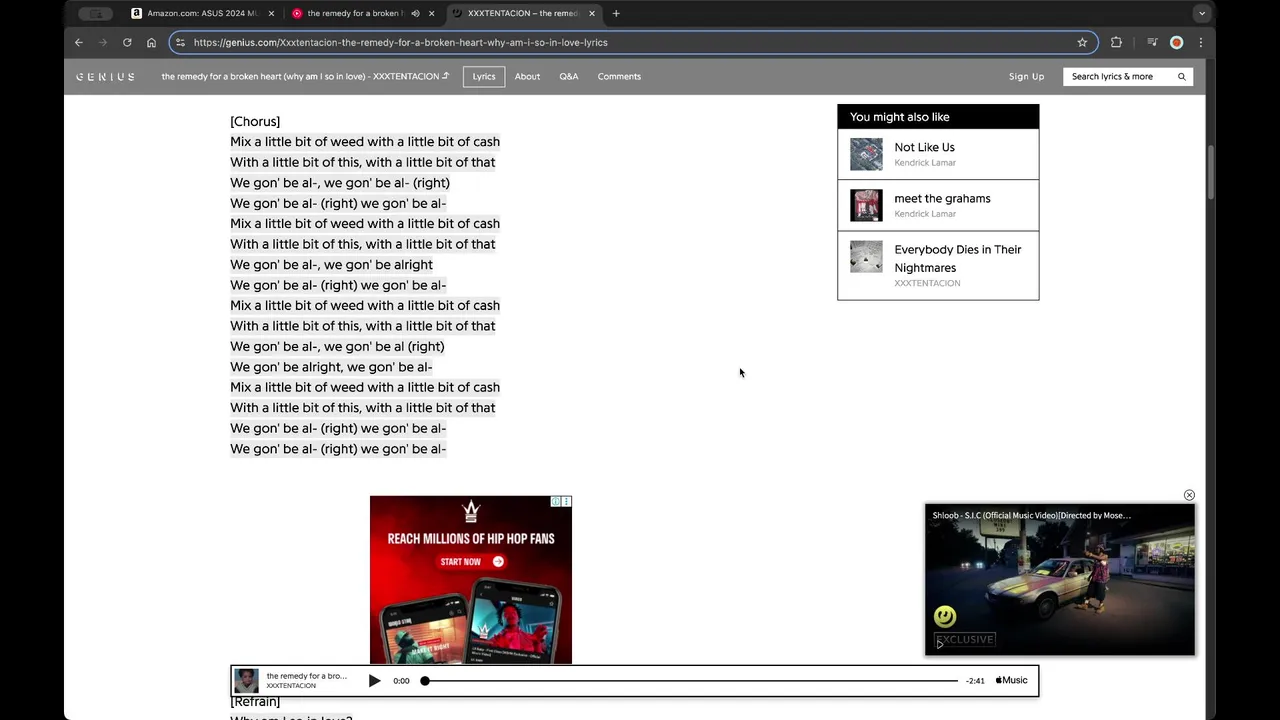Click the EXCLUSIVE badge on the video
Screen dimensions: 1280x720
coord(965,639)
